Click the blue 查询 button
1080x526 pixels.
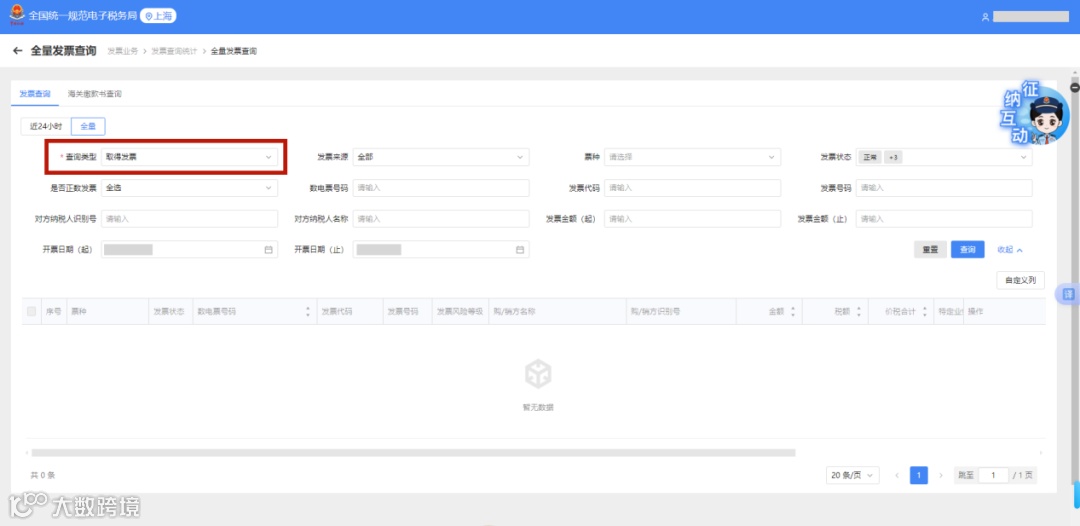pyautogui.click(x=968, y=250)
